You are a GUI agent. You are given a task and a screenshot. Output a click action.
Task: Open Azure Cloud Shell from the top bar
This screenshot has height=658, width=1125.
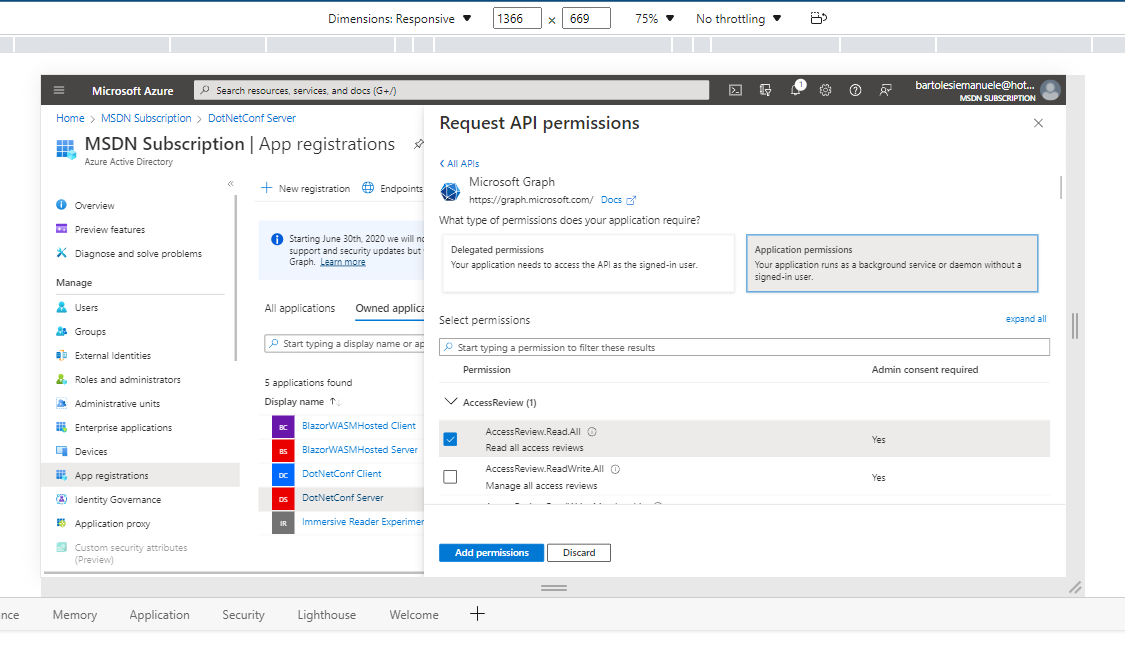735,90
